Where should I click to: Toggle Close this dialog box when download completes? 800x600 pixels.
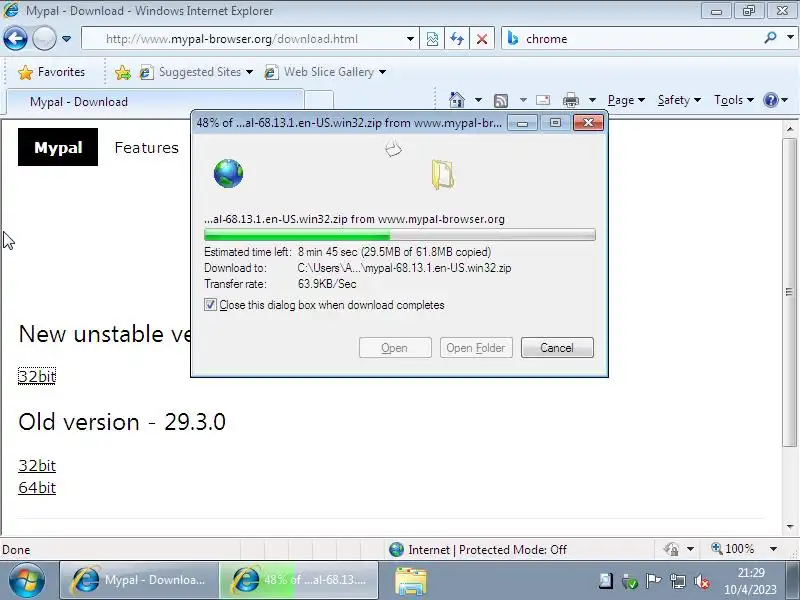pyautogui.click(x=210, y=305)
